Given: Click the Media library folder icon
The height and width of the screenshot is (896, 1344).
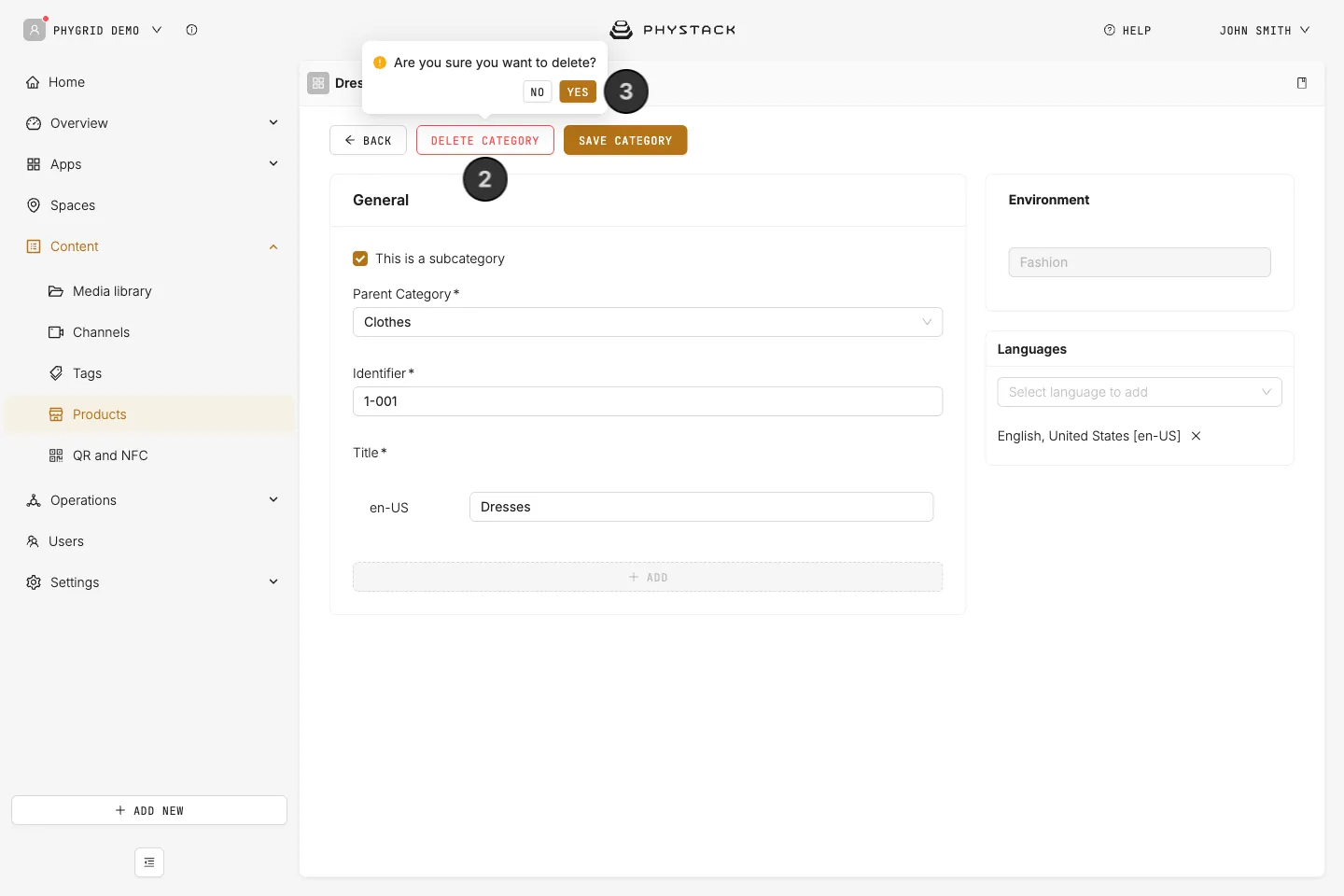Looking at the screenshot, I should point(56,291).
